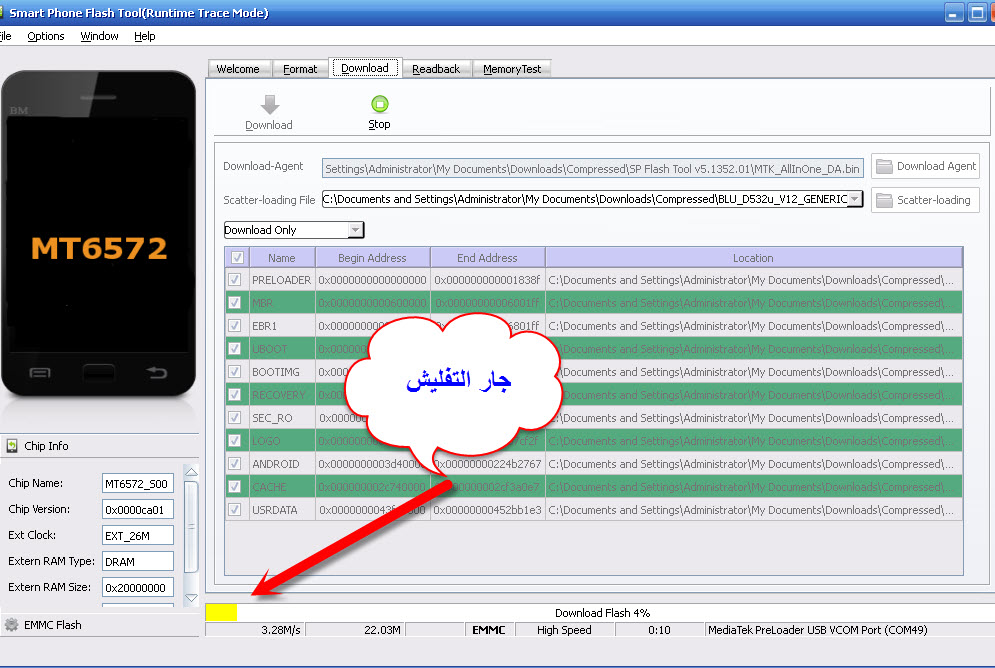Click the Scatter-loading button label
Viewport: 995px width, 668px height.
point(933,200)
